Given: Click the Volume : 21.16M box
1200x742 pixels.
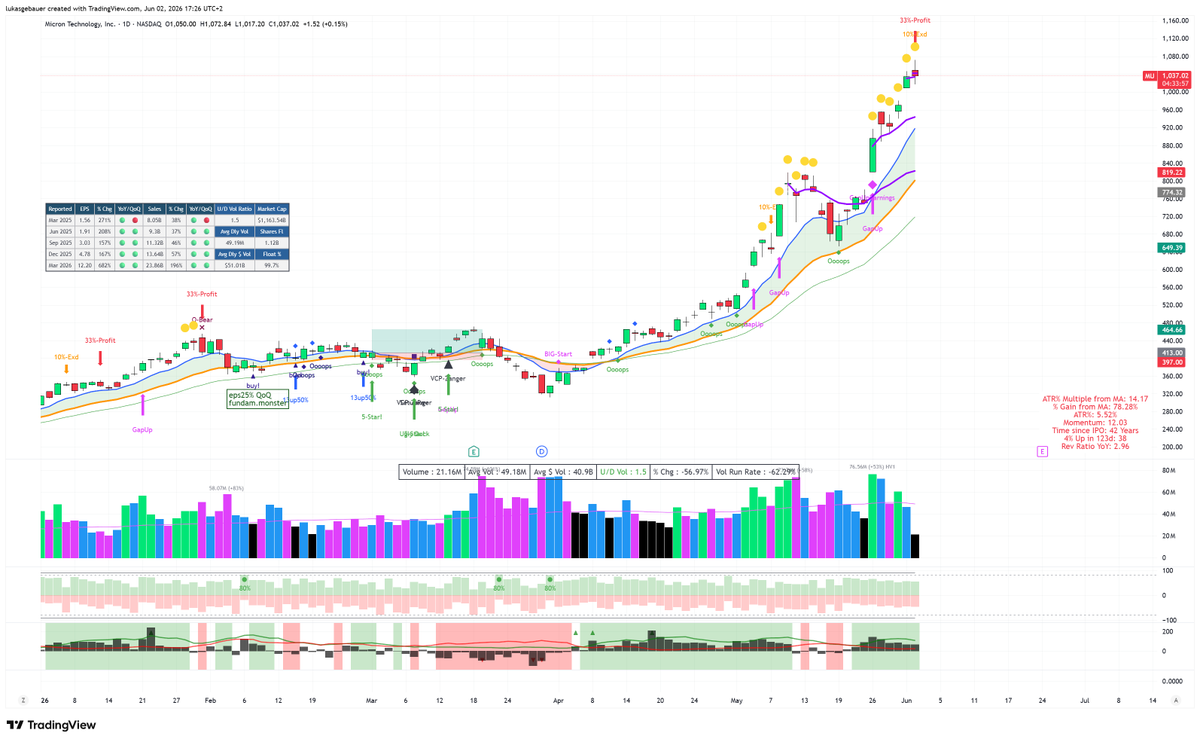Looking at the screenshot, I should (x=431, y=471).
